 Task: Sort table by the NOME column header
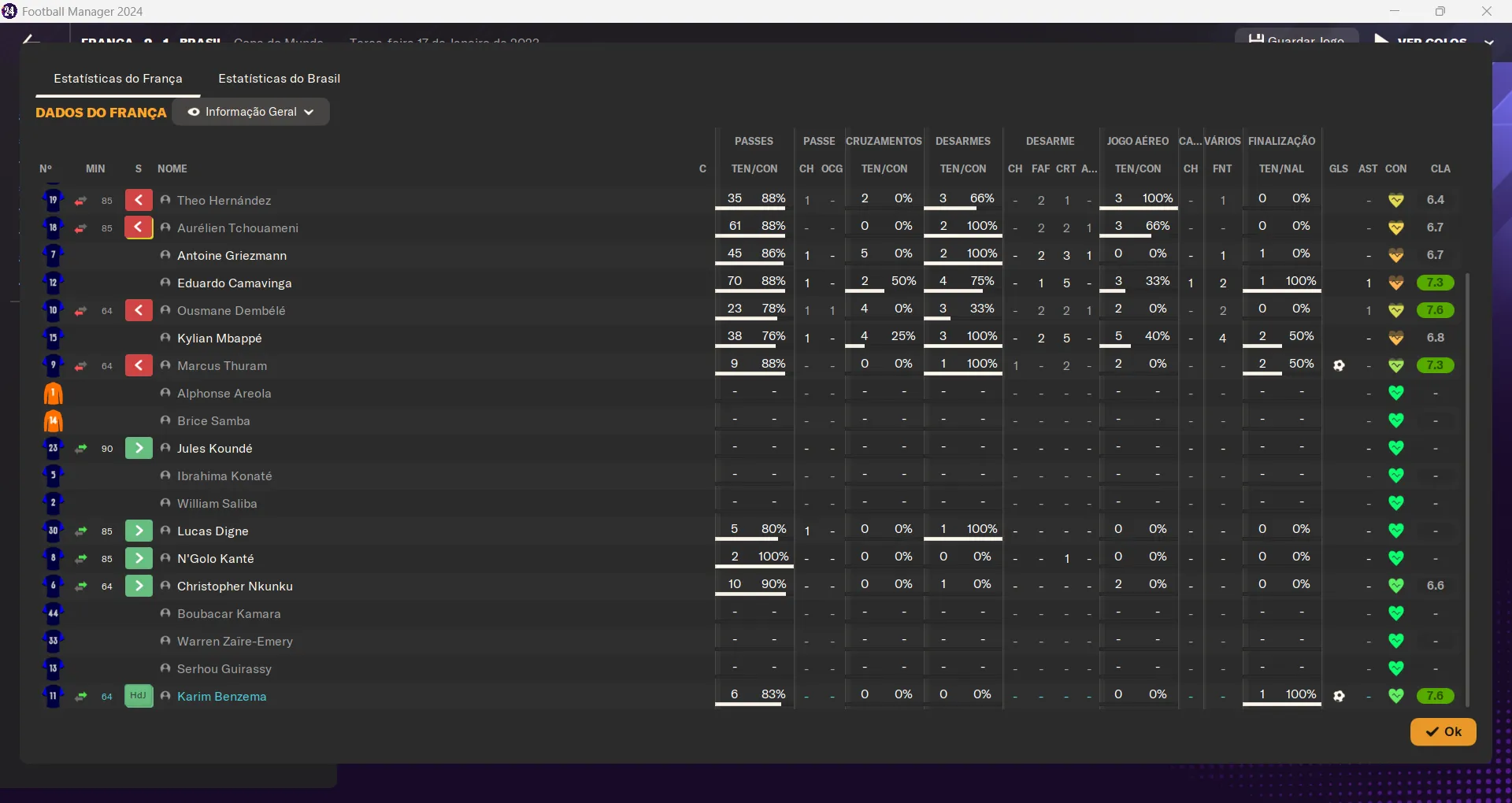[x=172, y=169]
